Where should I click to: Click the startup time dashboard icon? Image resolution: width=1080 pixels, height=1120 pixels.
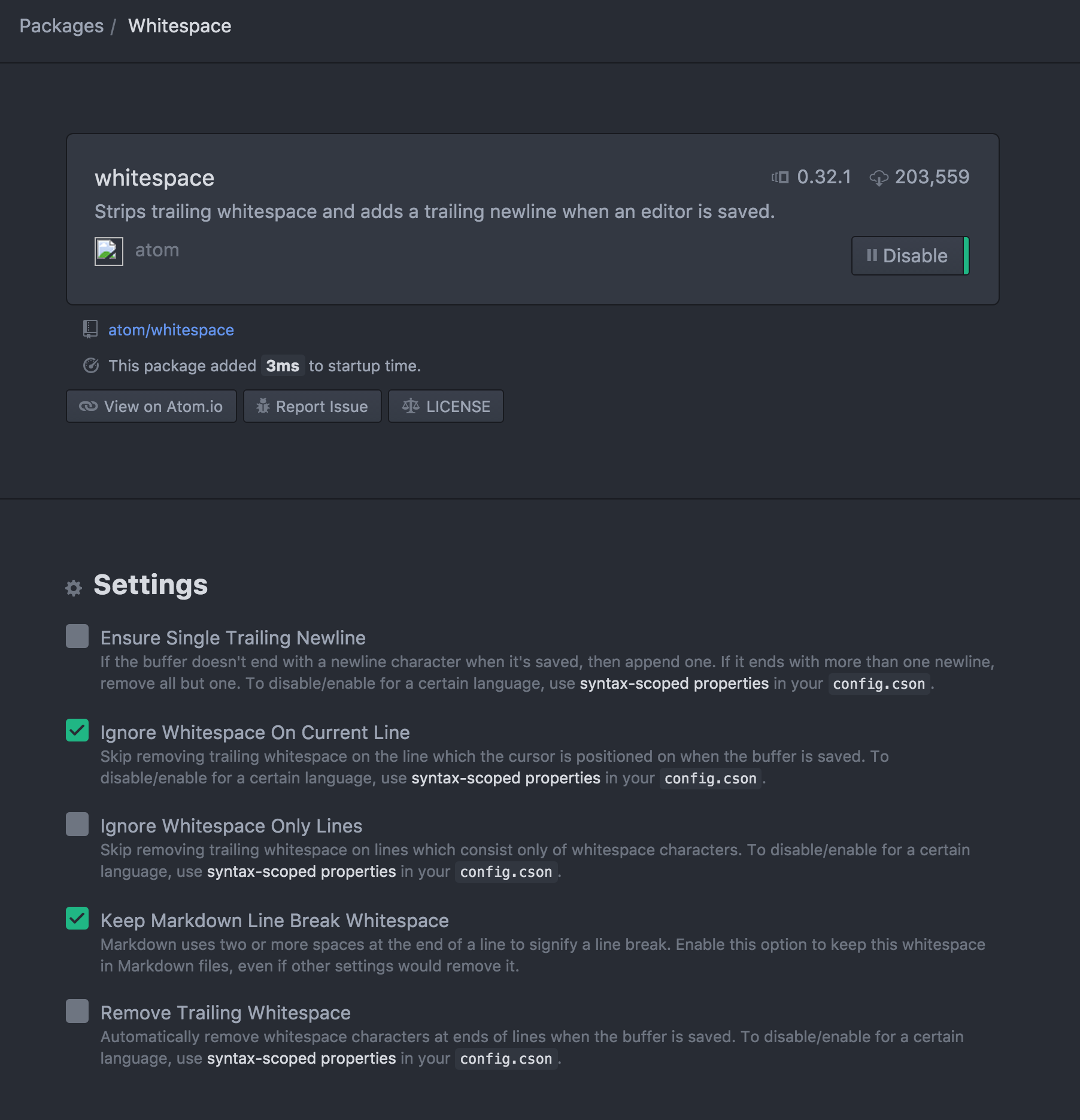tap(91, 365)
